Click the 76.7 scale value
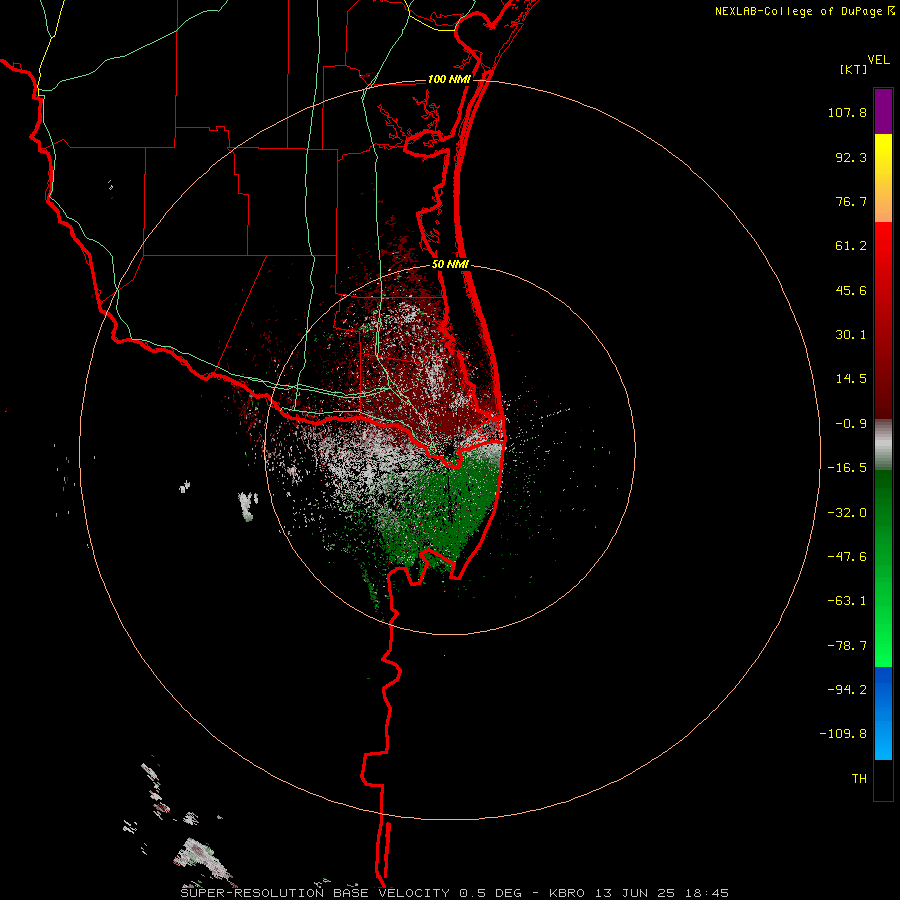This screenshot has width=900, height=900. (x=851, y=201)
